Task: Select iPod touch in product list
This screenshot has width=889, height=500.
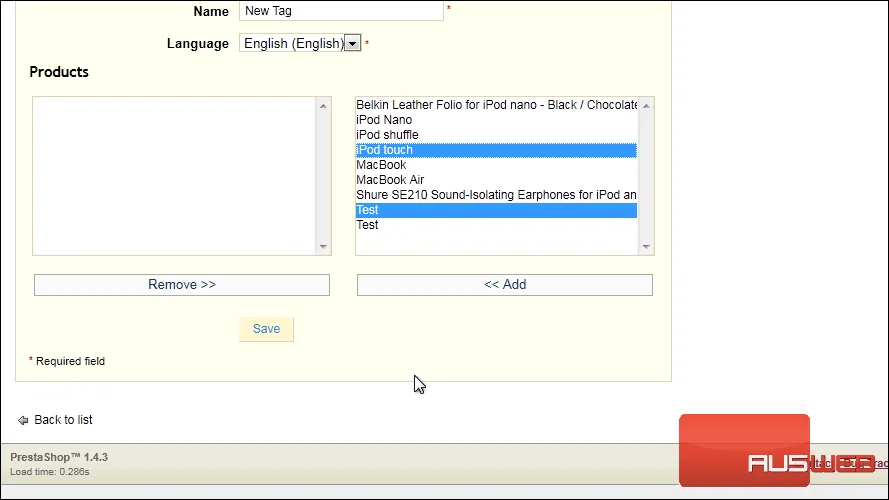Action: 496,150
